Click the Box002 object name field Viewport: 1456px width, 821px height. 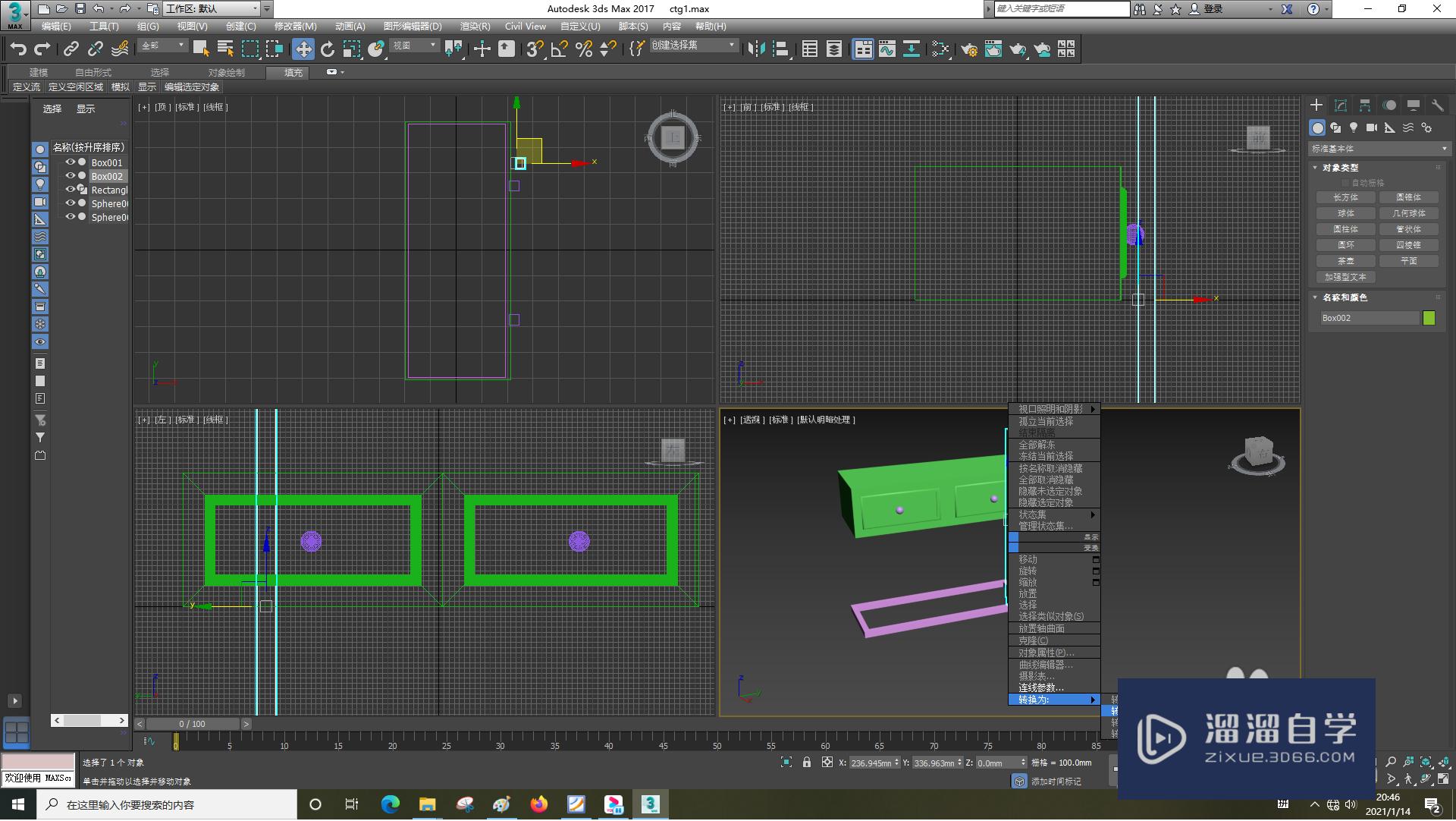point(1370,318)
